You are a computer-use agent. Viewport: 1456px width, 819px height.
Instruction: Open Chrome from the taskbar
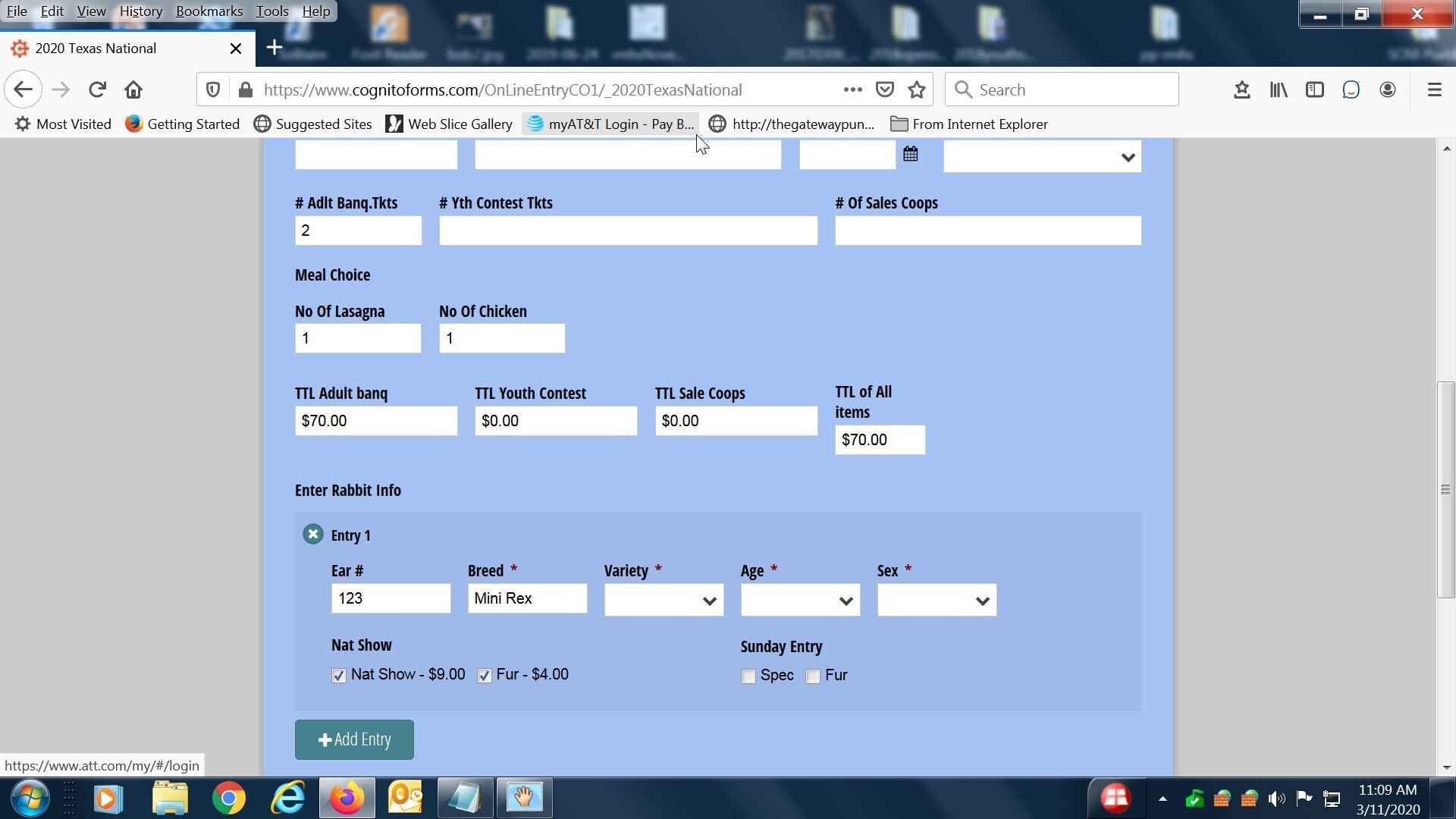(228, 798)
